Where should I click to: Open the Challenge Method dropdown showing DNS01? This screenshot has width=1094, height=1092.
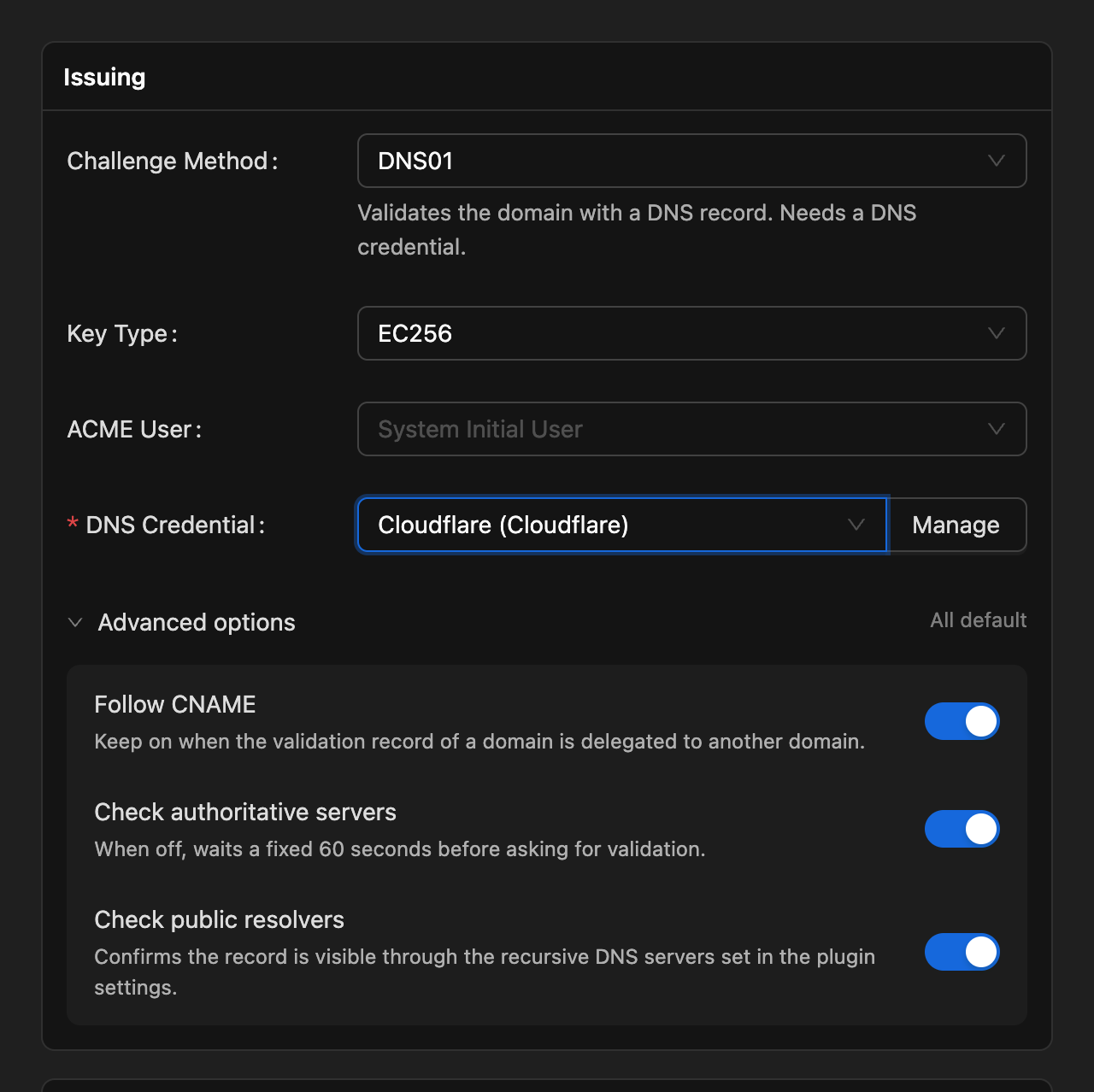point(691,161)
